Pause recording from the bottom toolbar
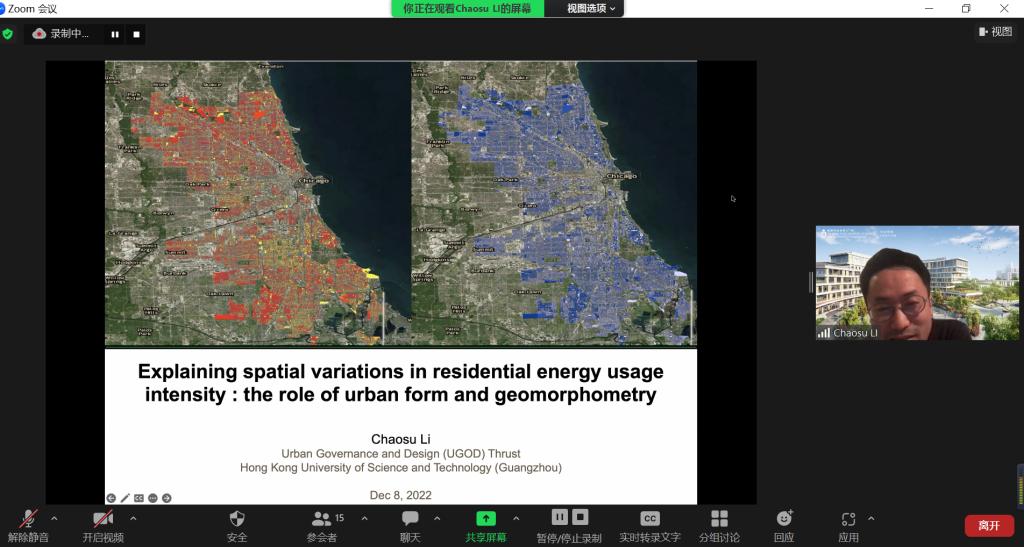This screenshot has height=547, width=1024. click(559, 517)
